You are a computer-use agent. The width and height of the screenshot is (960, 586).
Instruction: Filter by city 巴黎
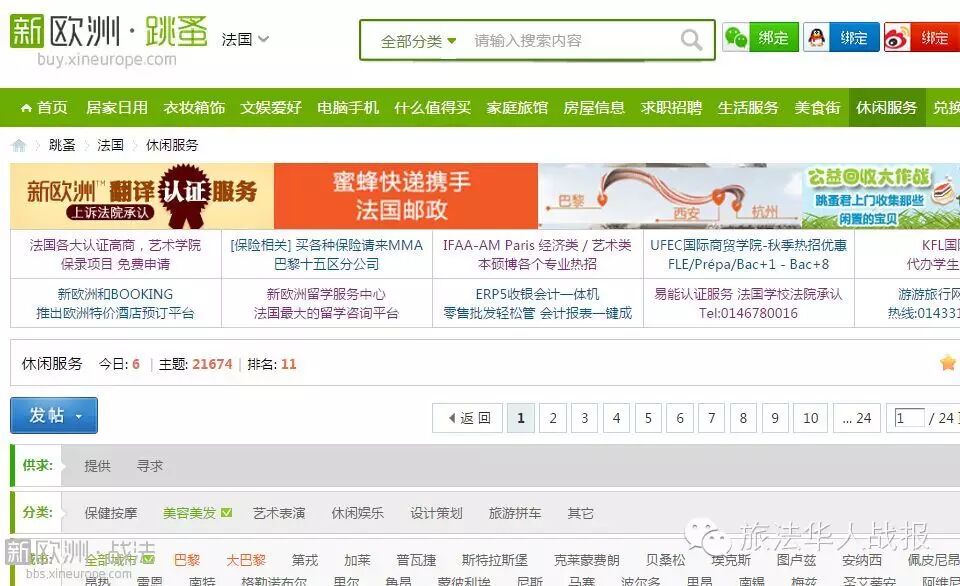click(187, 560)
